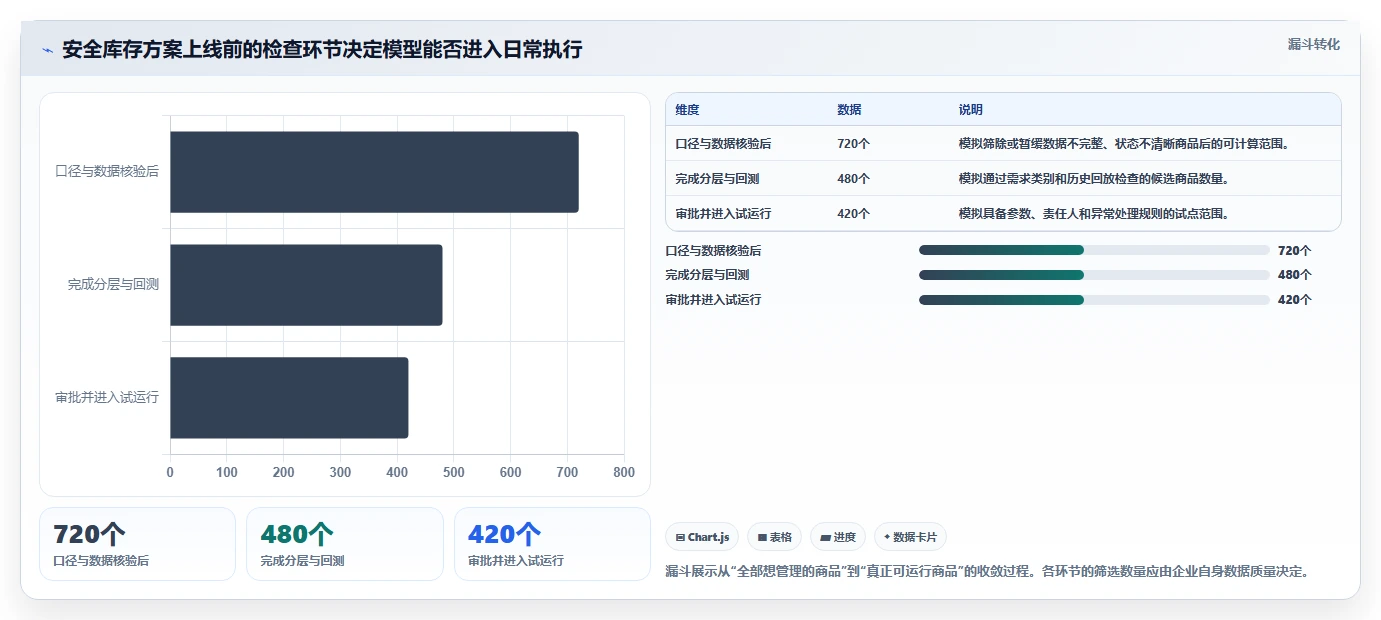
Task: Click the lightning icon beside the title
Action: pyautogui.click(x=47, y=50)
